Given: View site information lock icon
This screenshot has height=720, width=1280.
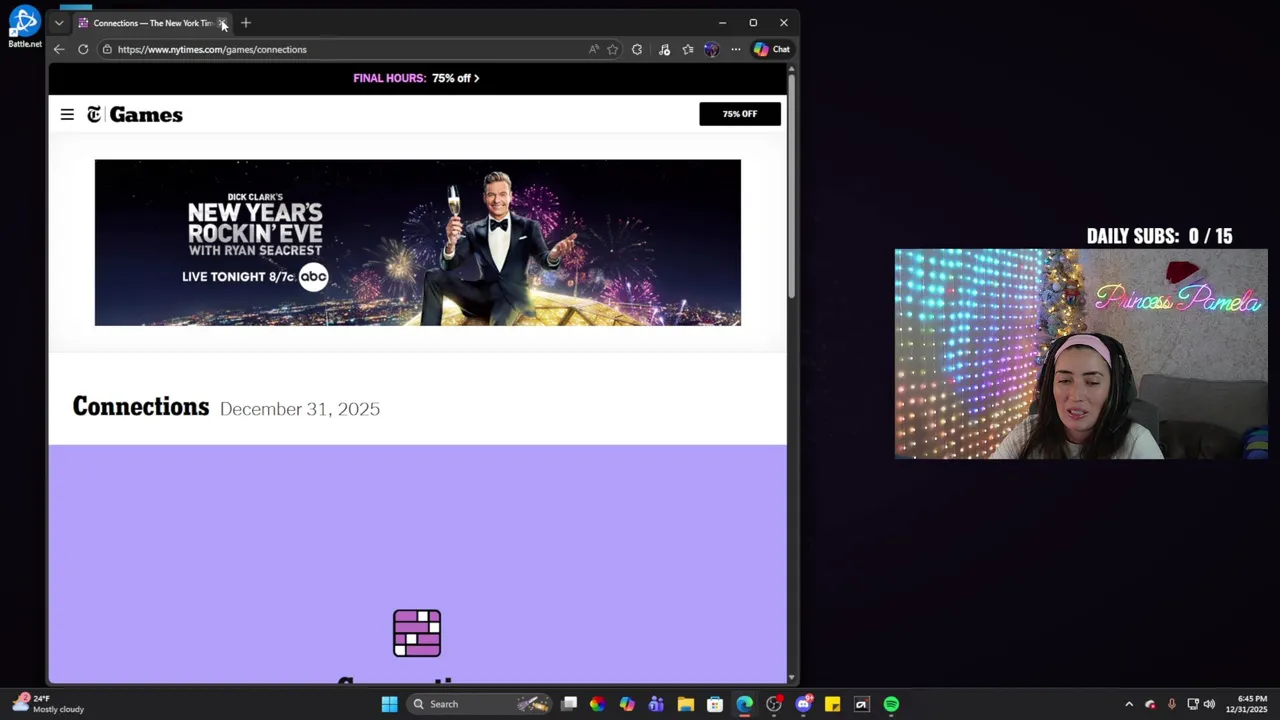Looking at the screenshot, I should (x=107, y=49).
